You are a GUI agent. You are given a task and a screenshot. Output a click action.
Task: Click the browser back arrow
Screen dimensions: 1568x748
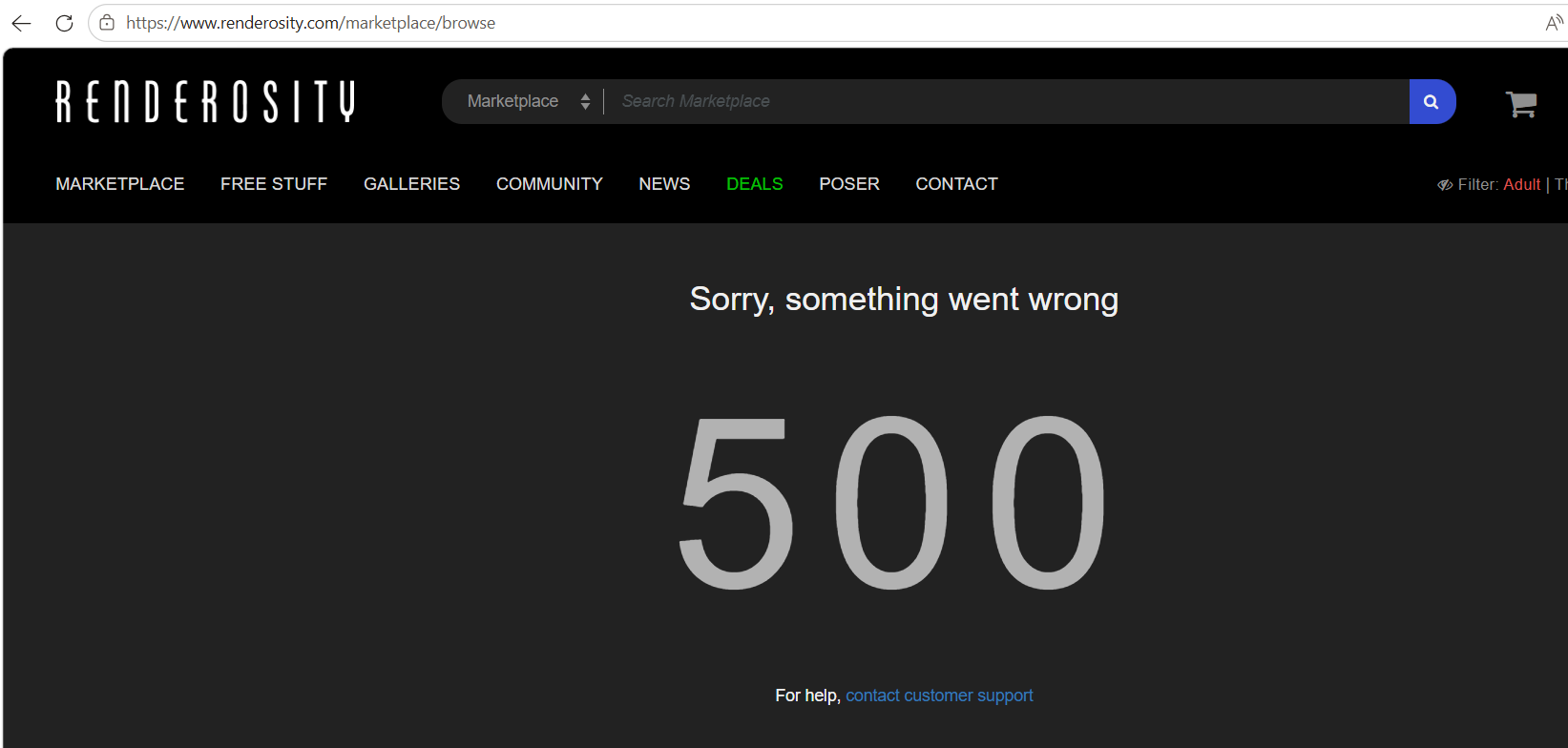click(21, 23)
